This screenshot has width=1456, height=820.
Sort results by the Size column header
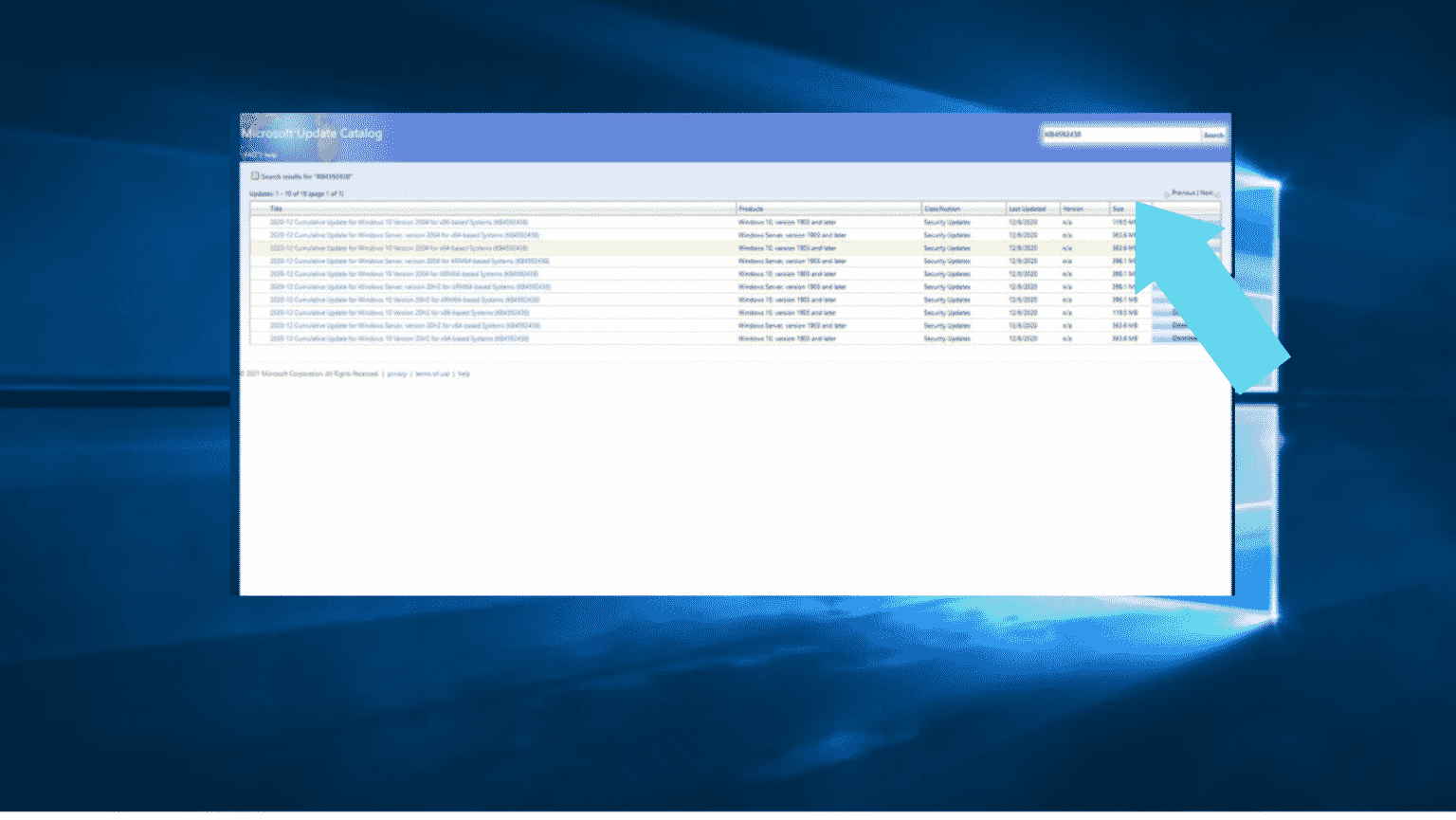[1119, 209]
